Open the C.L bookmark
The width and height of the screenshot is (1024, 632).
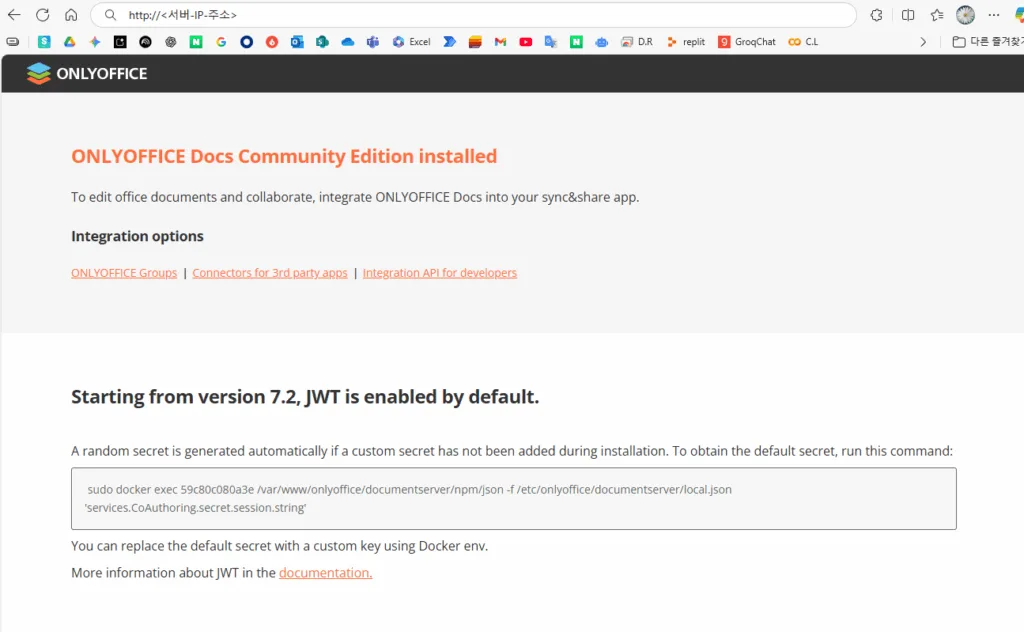click(803, 42)
